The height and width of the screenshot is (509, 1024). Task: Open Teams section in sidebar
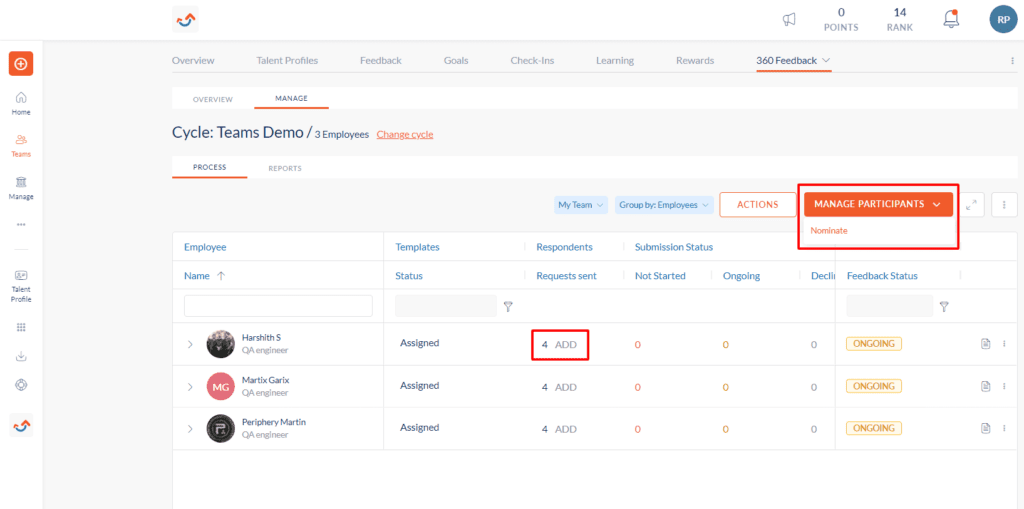(x=21, y=145)
